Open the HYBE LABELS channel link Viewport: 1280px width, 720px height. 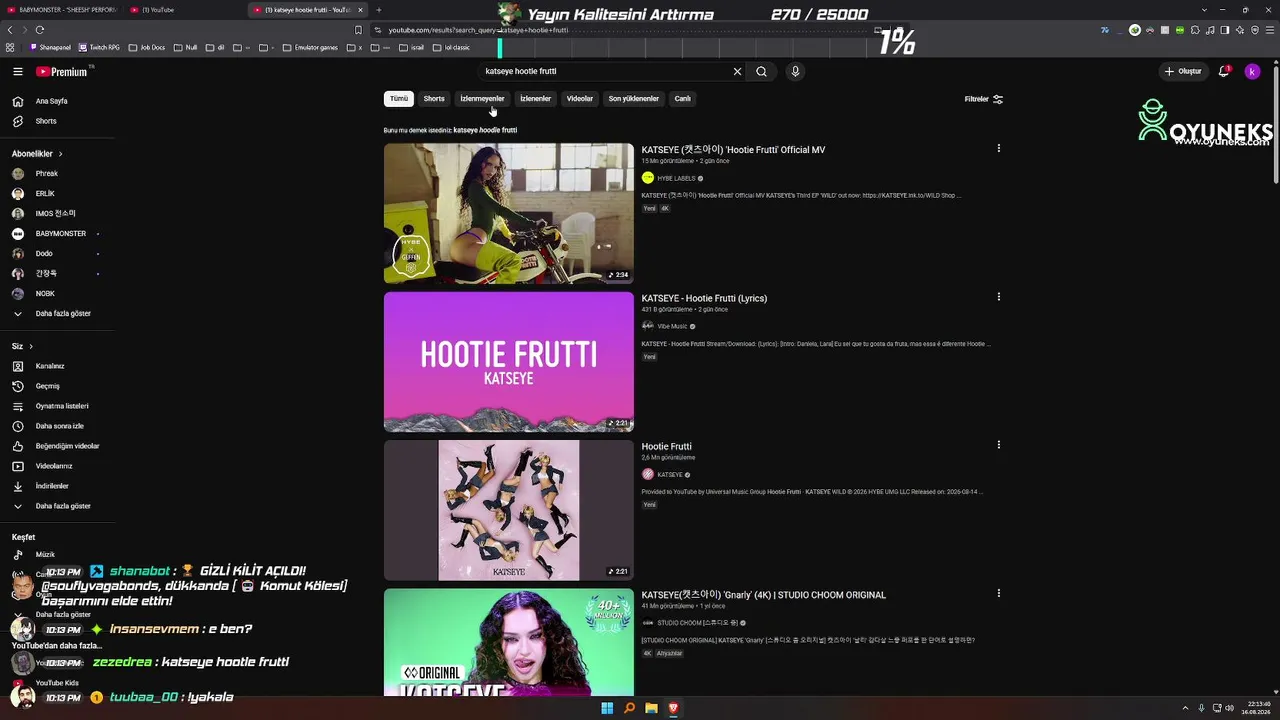(x=676, y=178)
